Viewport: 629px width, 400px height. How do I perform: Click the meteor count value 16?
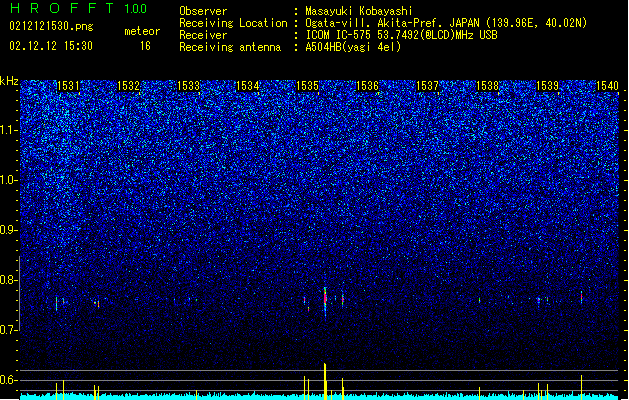145,46
